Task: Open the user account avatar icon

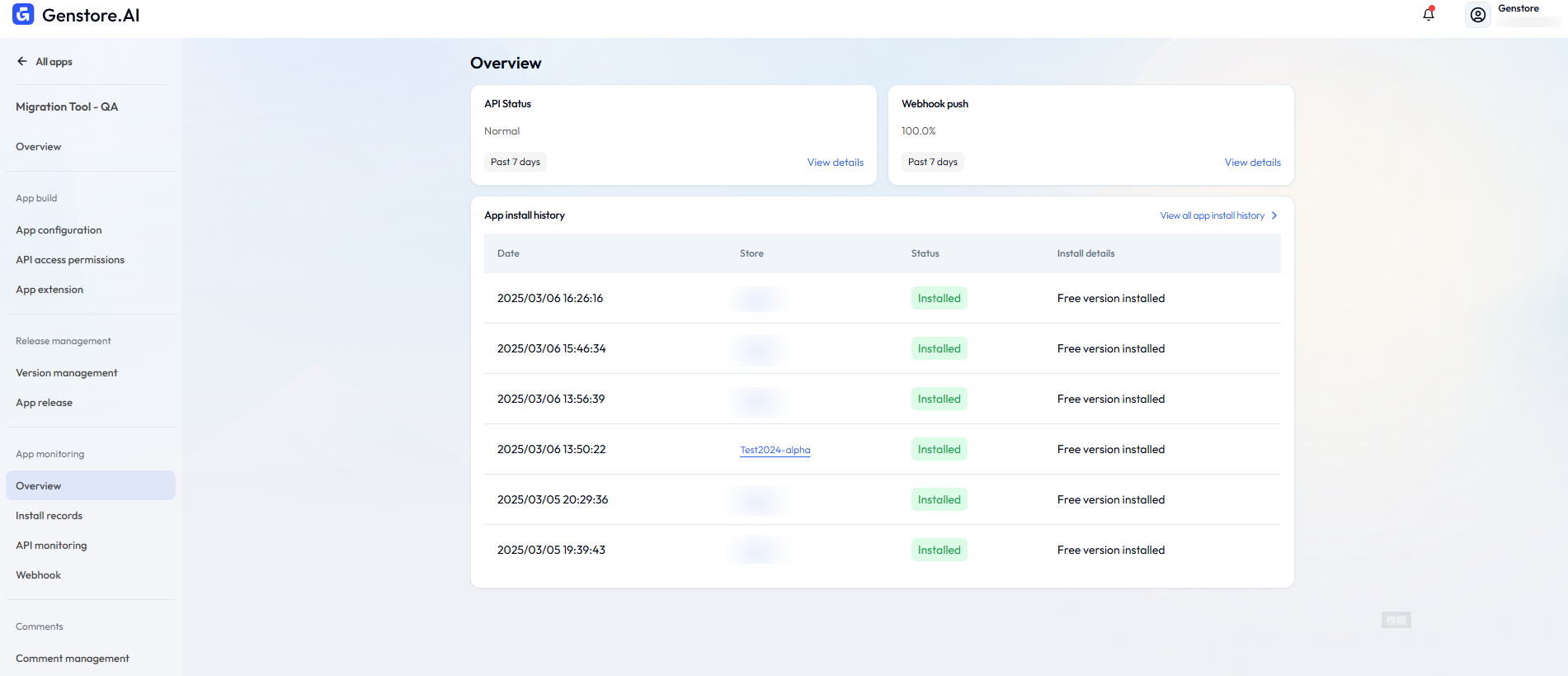Action: click(1478, 15)
